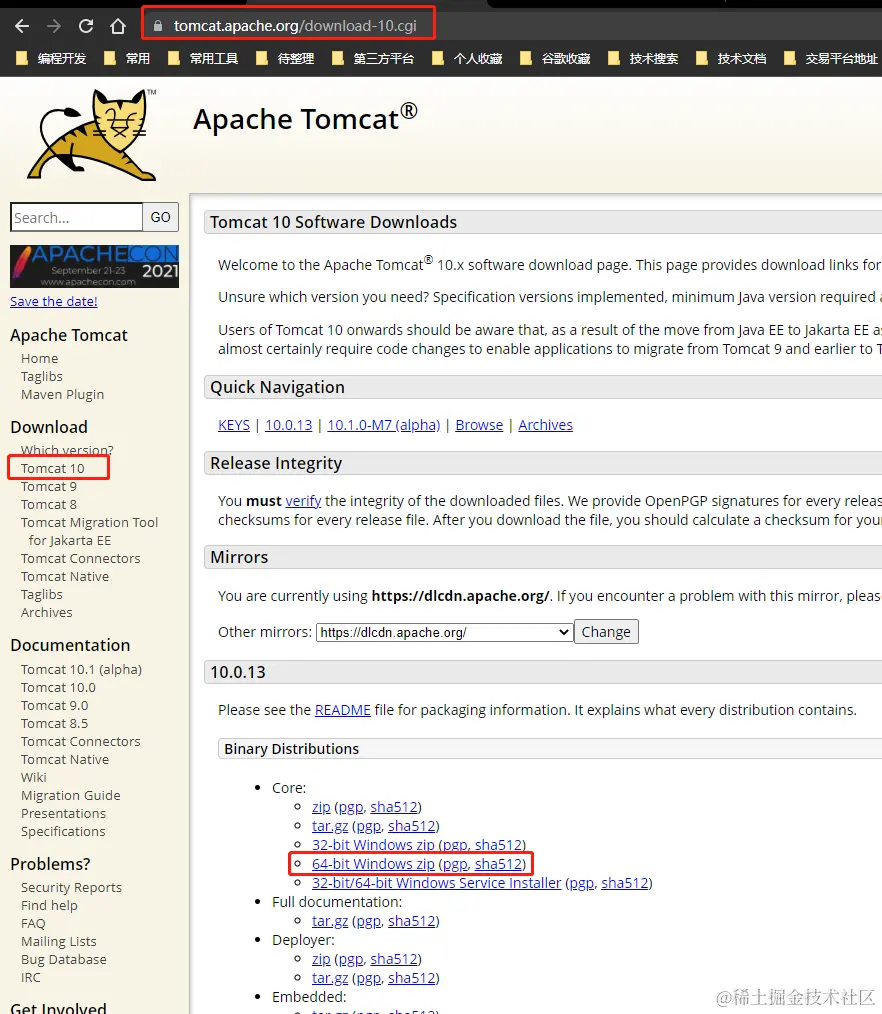Open the 编程开发 bookmark folder

50,59
